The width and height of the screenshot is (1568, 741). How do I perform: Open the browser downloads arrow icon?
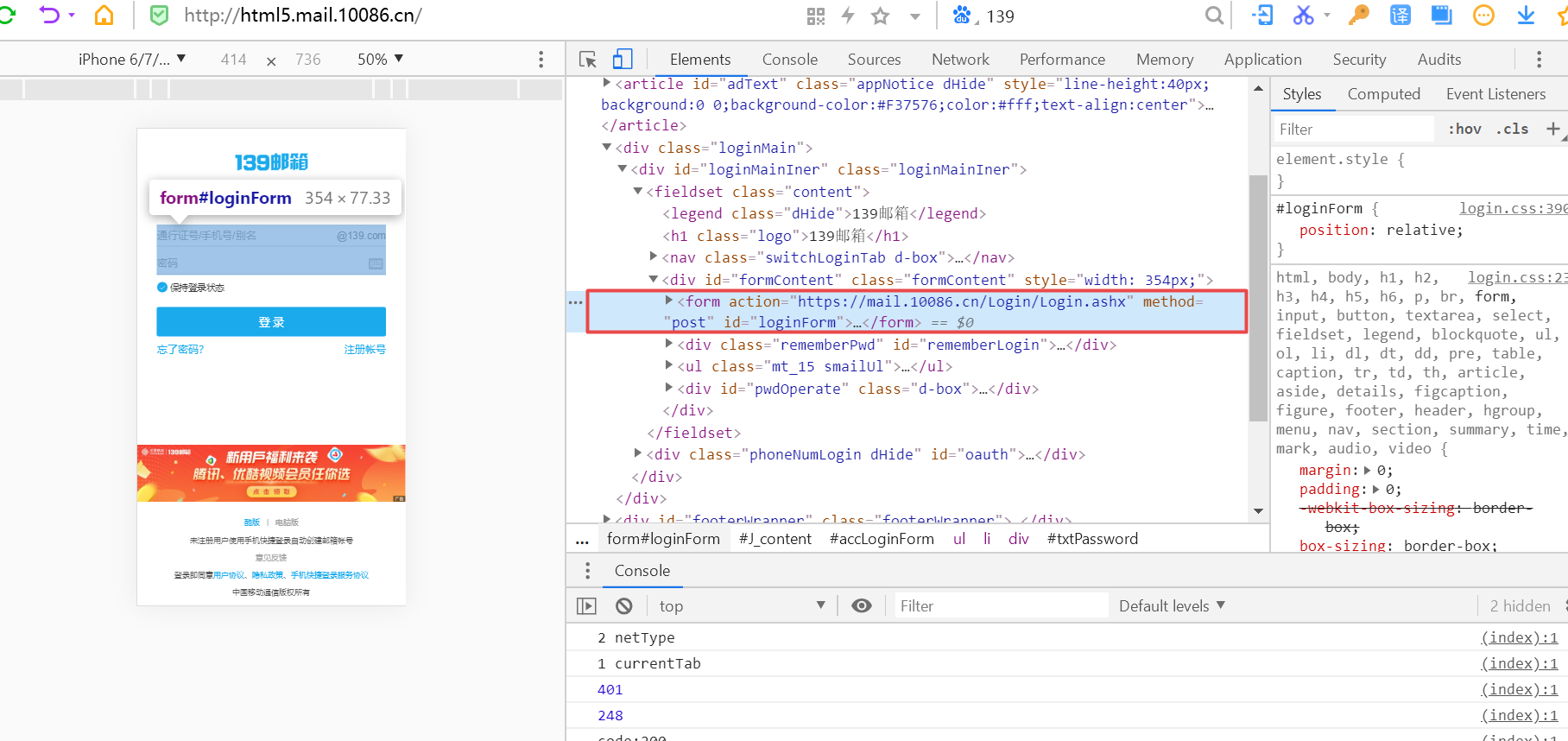(x=1526, y=16)
